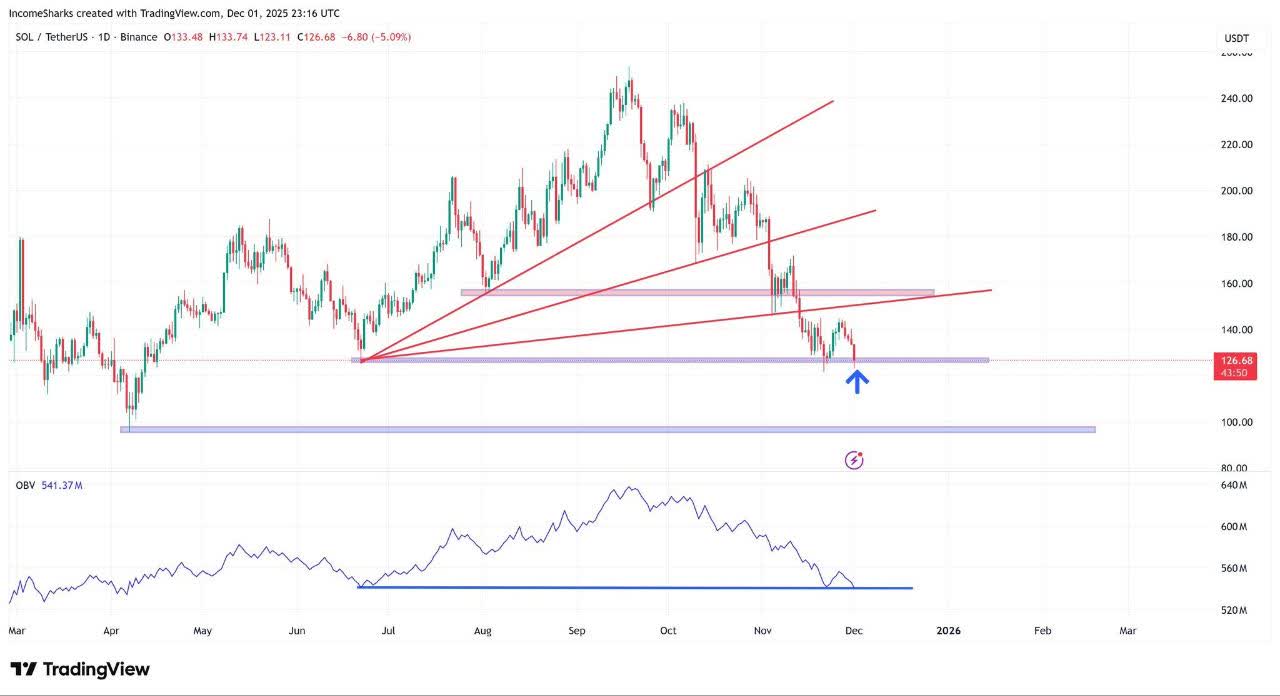Click the Feb label on time axis

1042,631
